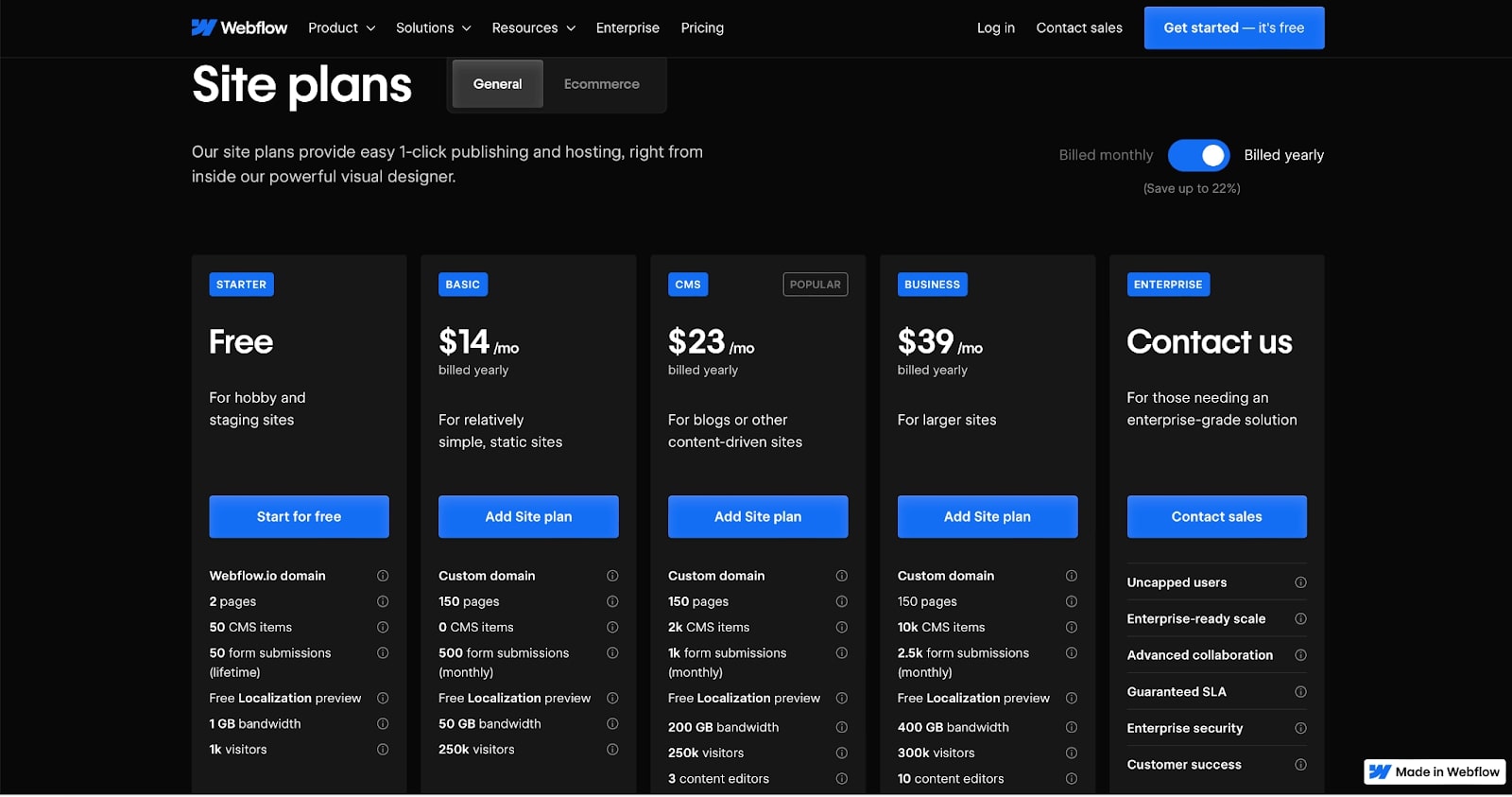This screenshot has width=1512, height=797.
Task: Show info for Guaranteed SLA
Action: click(x=1300, y=692)
